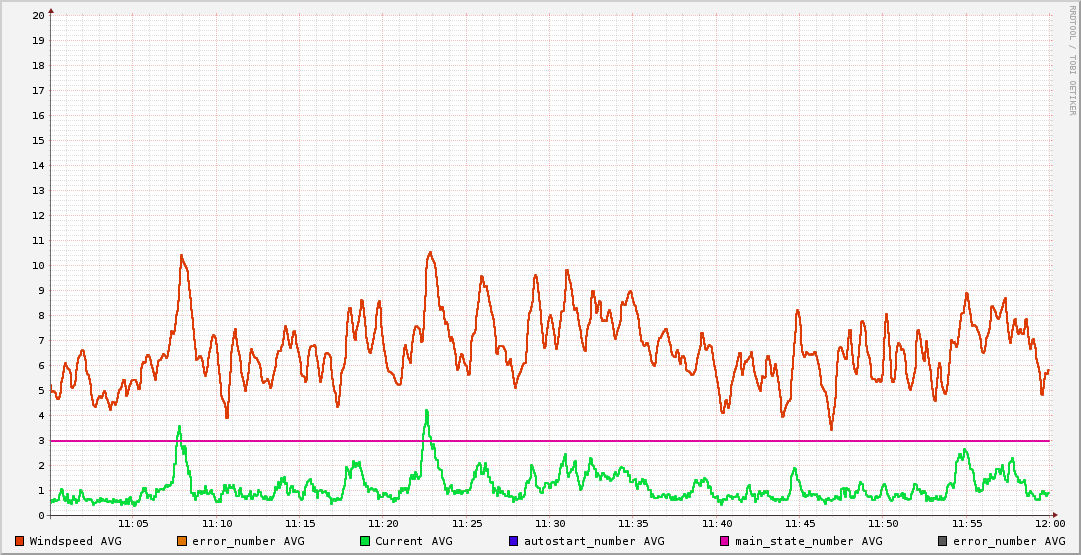Click the orange error_number legend swatch

pyautogui.click(x=182, y=541)
